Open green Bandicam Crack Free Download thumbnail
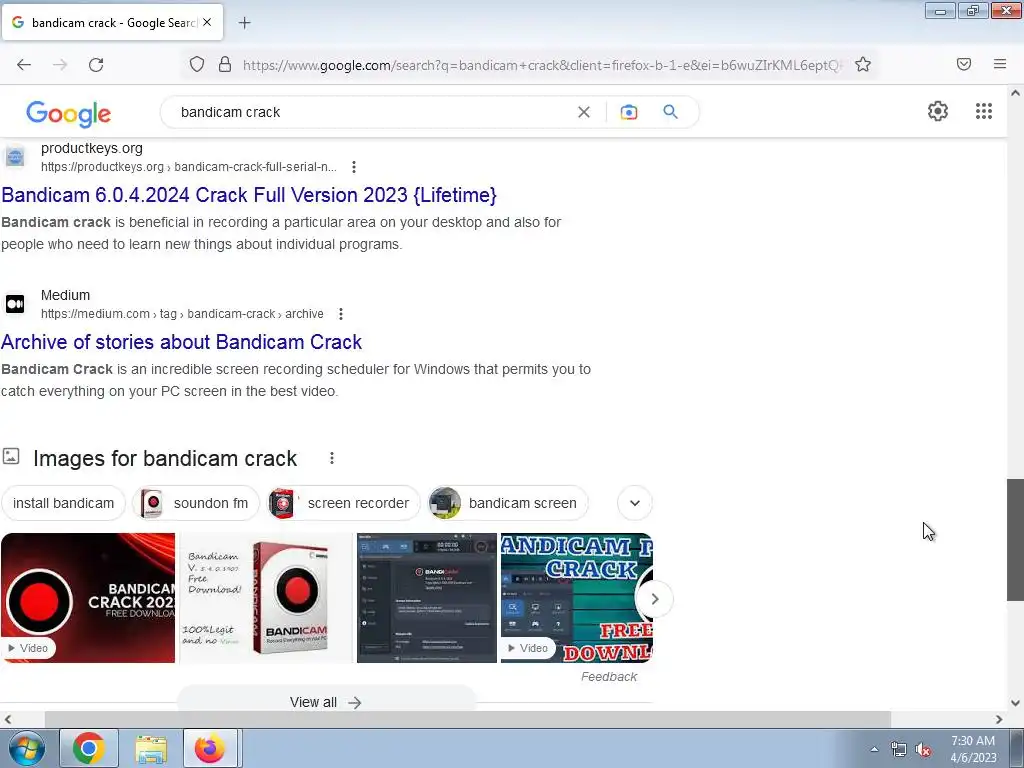The width and height of the screenshot is (1024, 768). (x=577, y=598)
